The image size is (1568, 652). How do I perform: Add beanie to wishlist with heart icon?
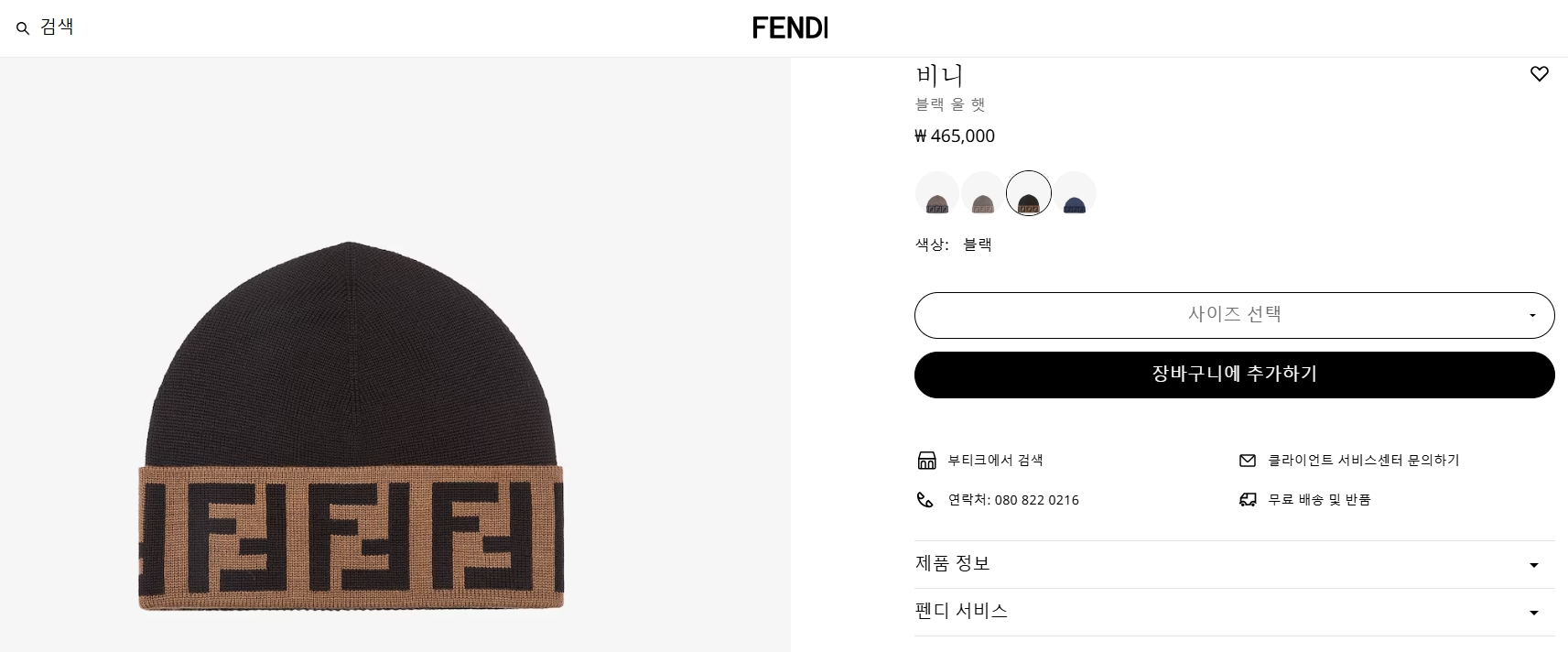coord(1539,74)
